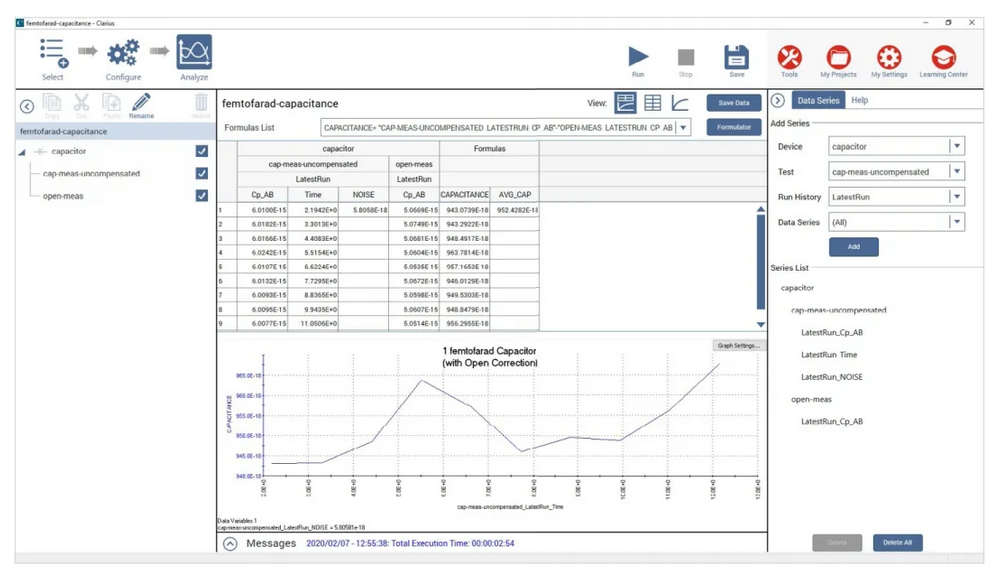Toggle the capacitor checkbox
Image resolution: width=1005 pixels, height=580 pixels.
tap(202, 151)
